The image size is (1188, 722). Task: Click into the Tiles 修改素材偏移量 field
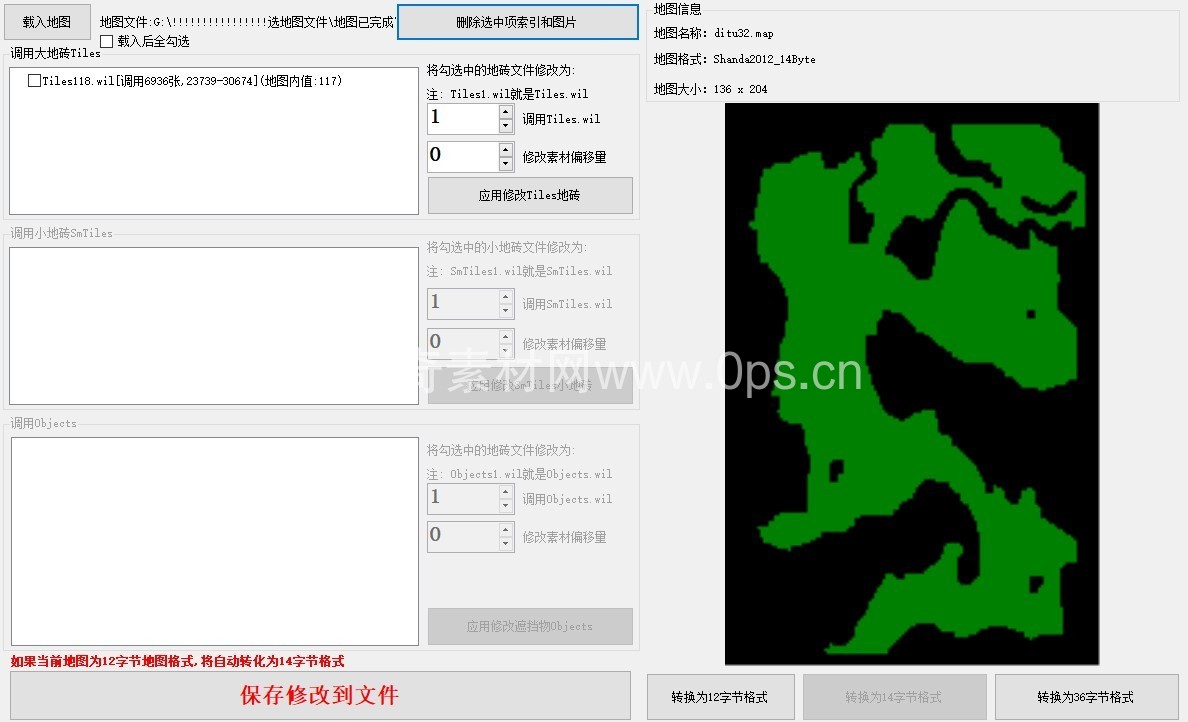click(x=462, y=156)
